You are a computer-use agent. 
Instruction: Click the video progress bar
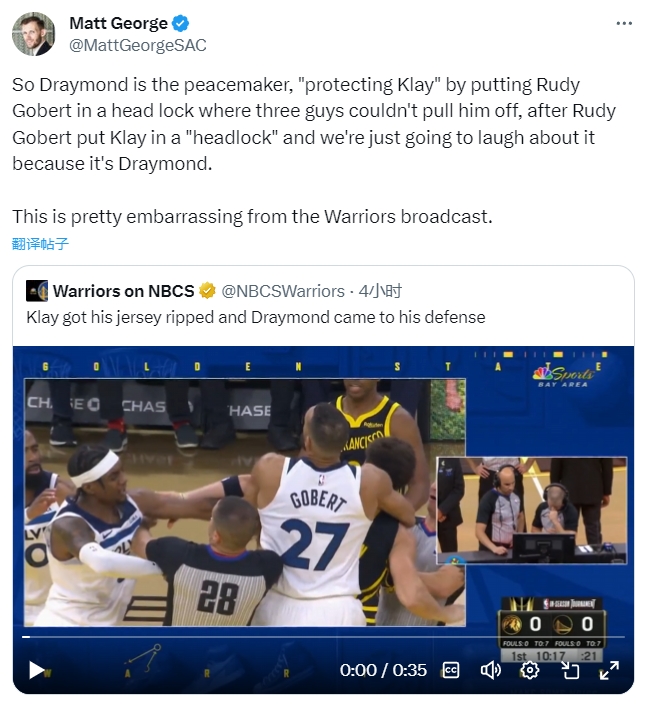point(323,637)
